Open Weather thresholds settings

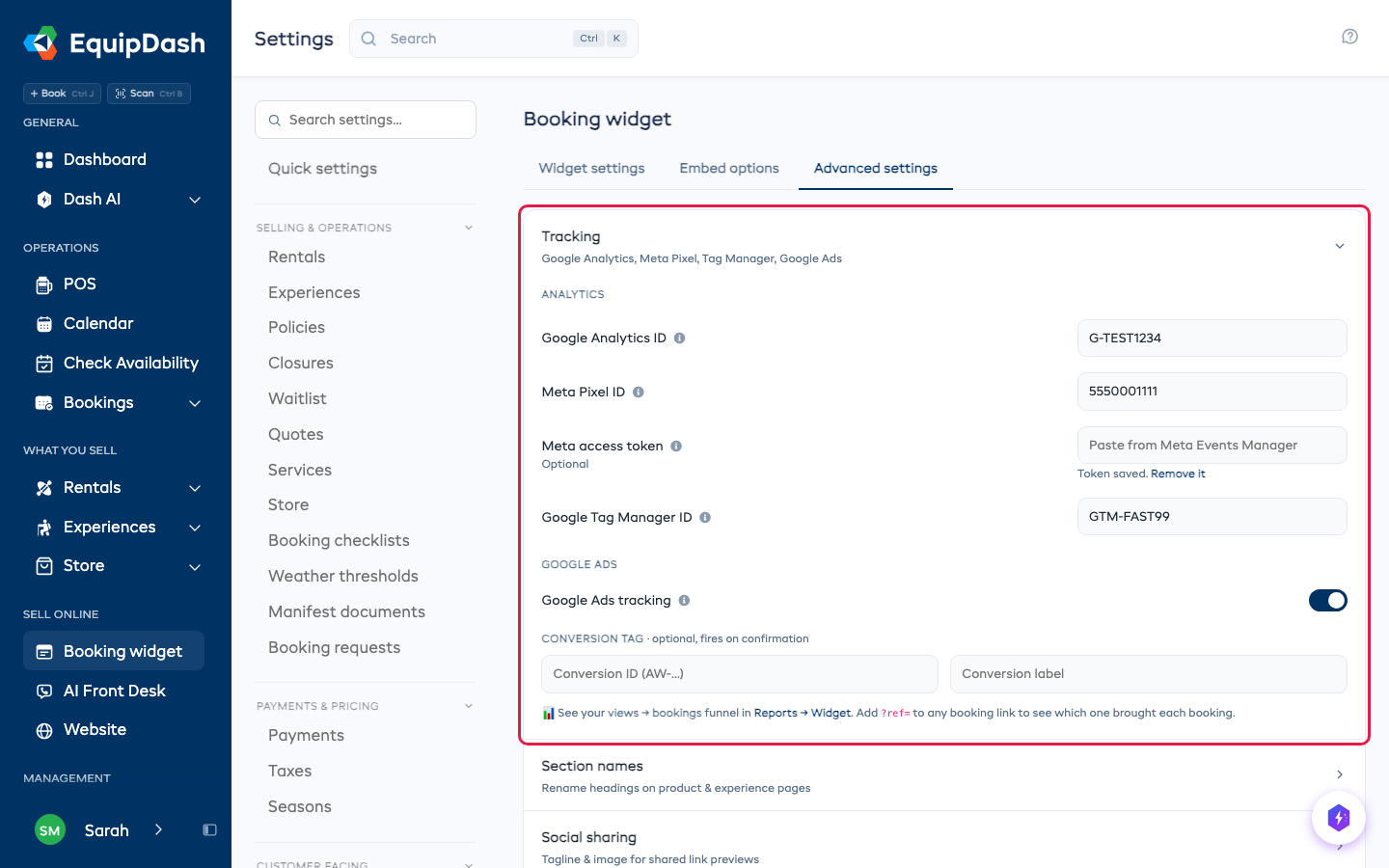tap(343, 576)
